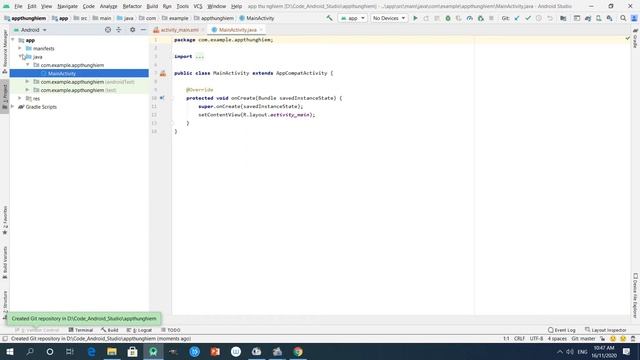Click the Expand/Collapse All icon in Project panel

(x=119, y=30)
